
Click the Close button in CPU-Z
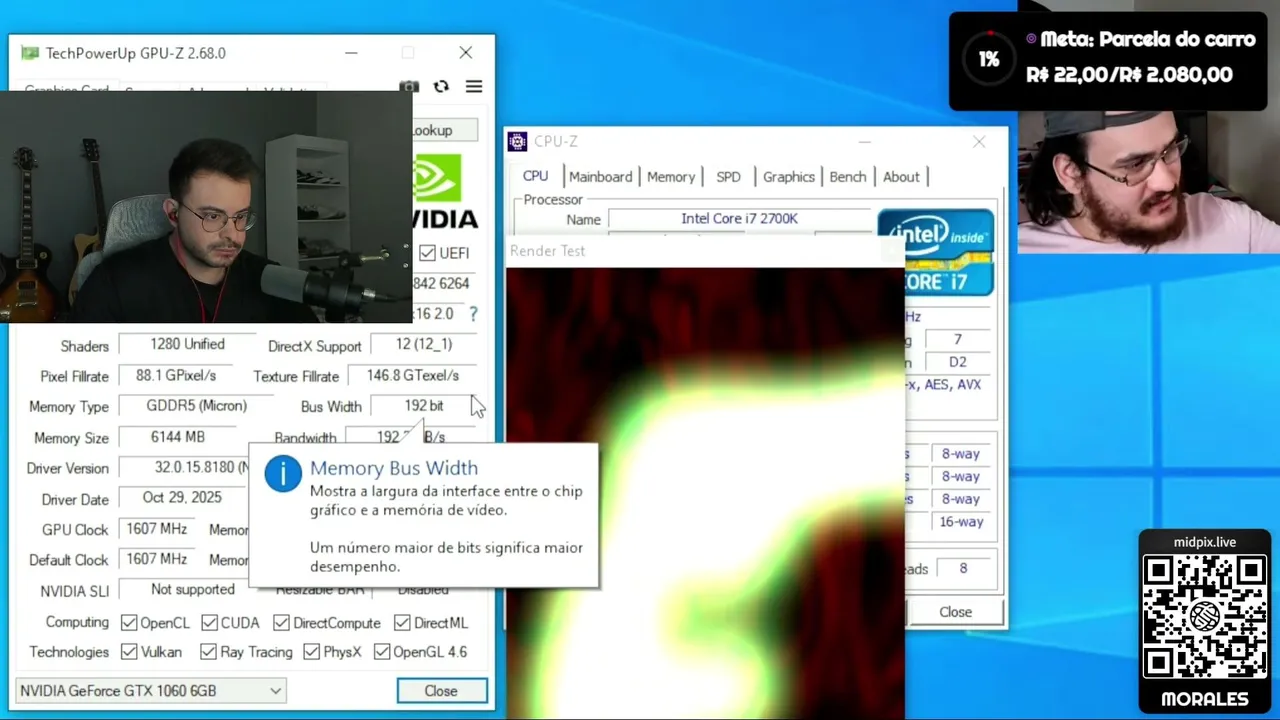955,612
